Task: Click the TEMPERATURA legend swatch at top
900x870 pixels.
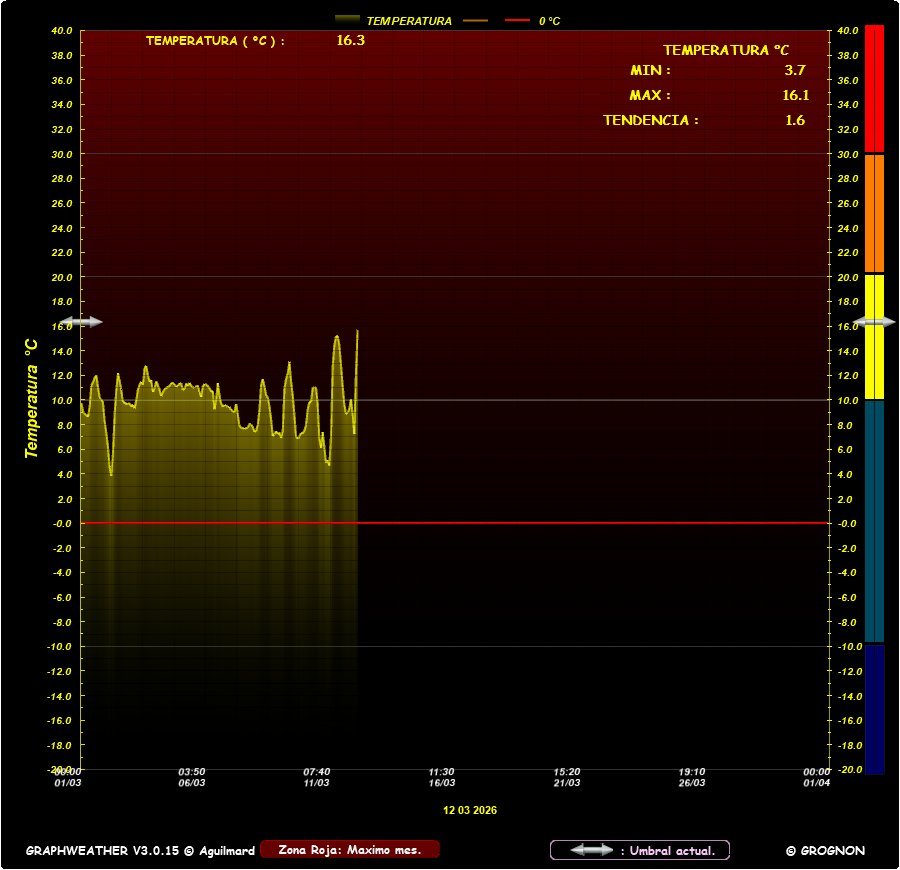Action: click(347, 20)
